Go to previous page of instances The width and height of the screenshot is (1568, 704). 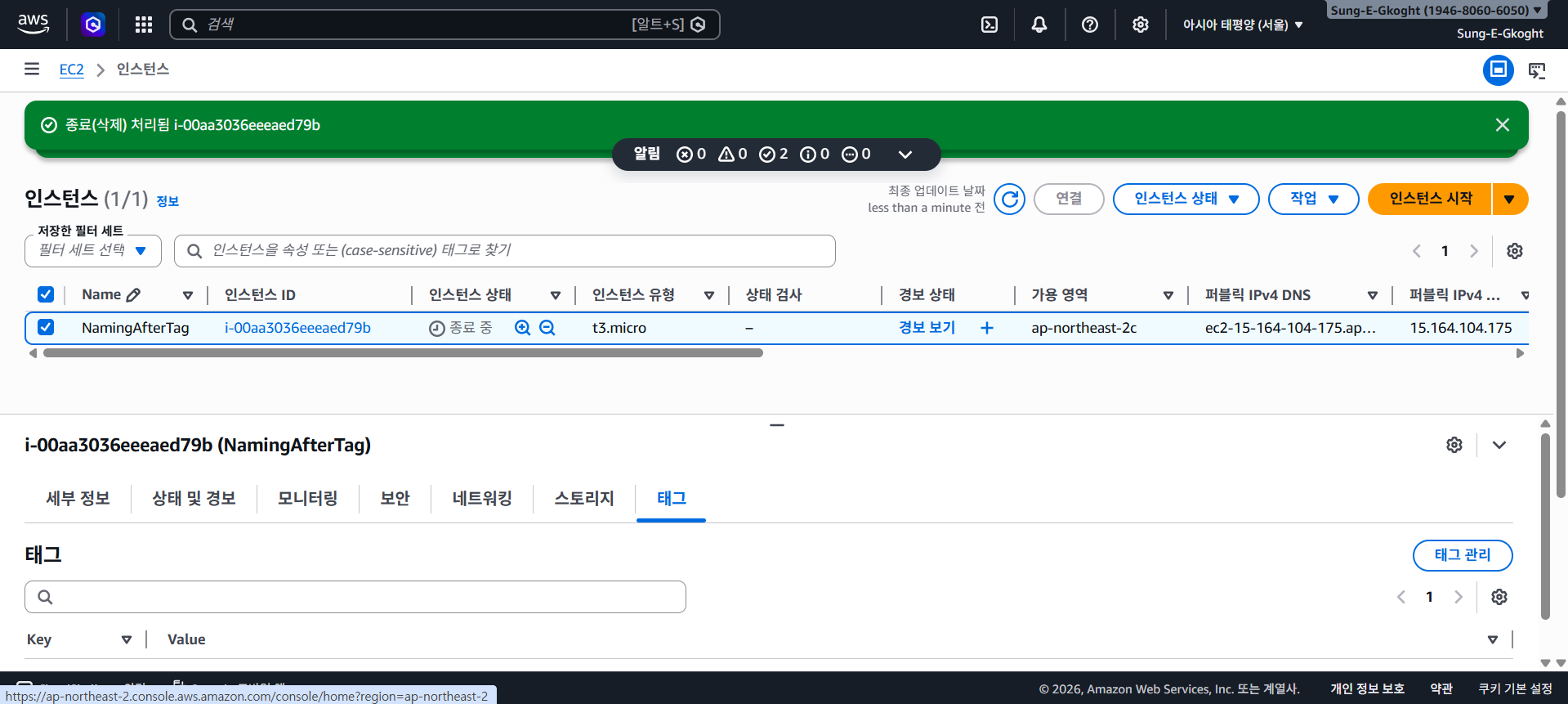tap(1417, 251)
